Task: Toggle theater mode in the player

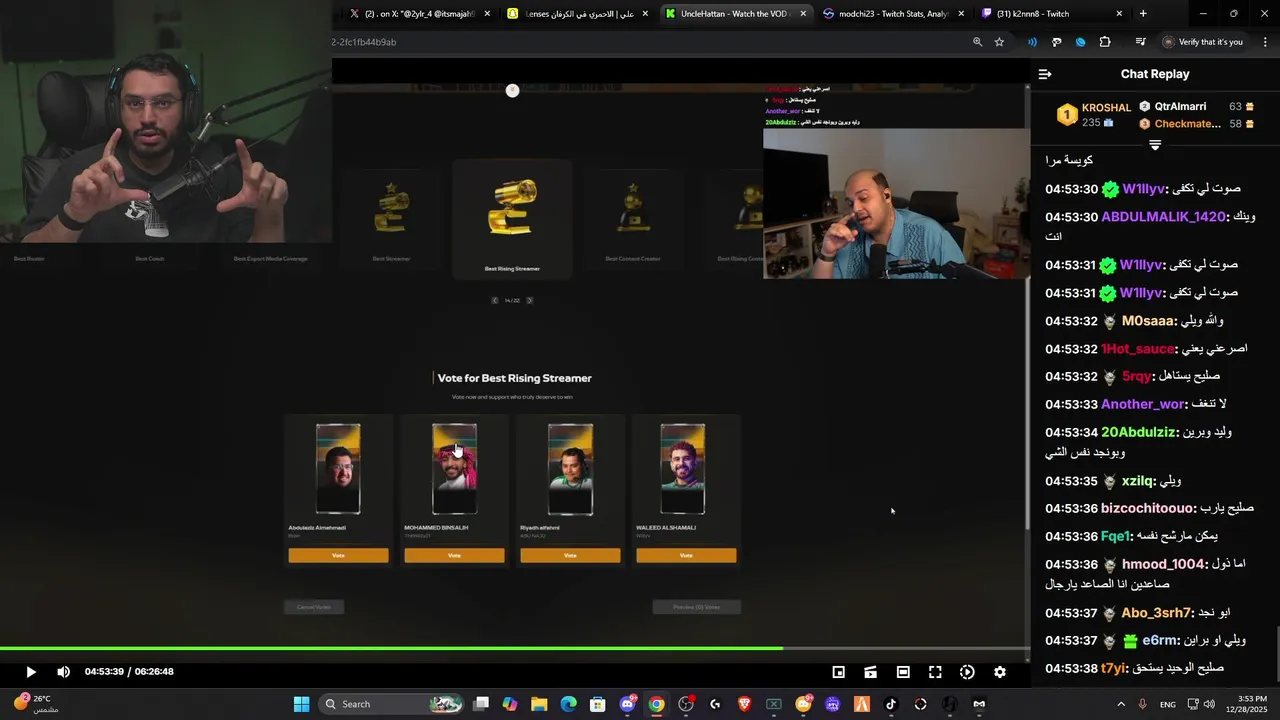Action: 903,672
